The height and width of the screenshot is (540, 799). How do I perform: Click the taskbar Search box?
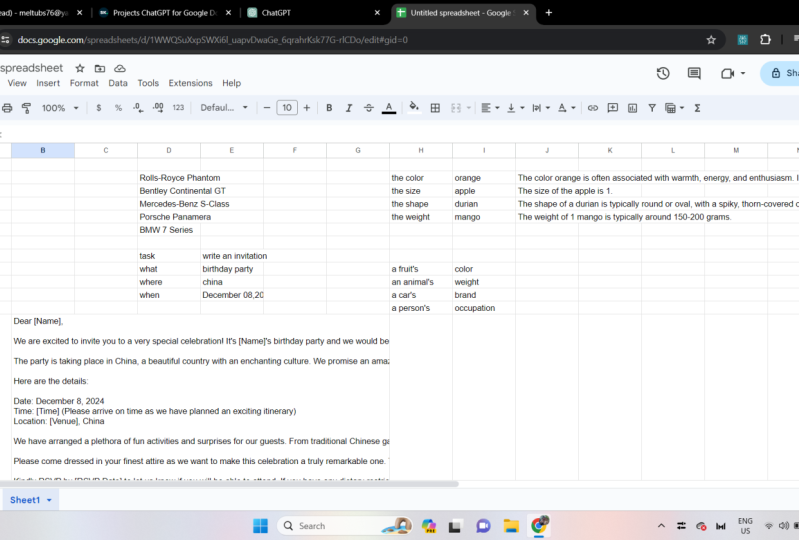(345, 526)
